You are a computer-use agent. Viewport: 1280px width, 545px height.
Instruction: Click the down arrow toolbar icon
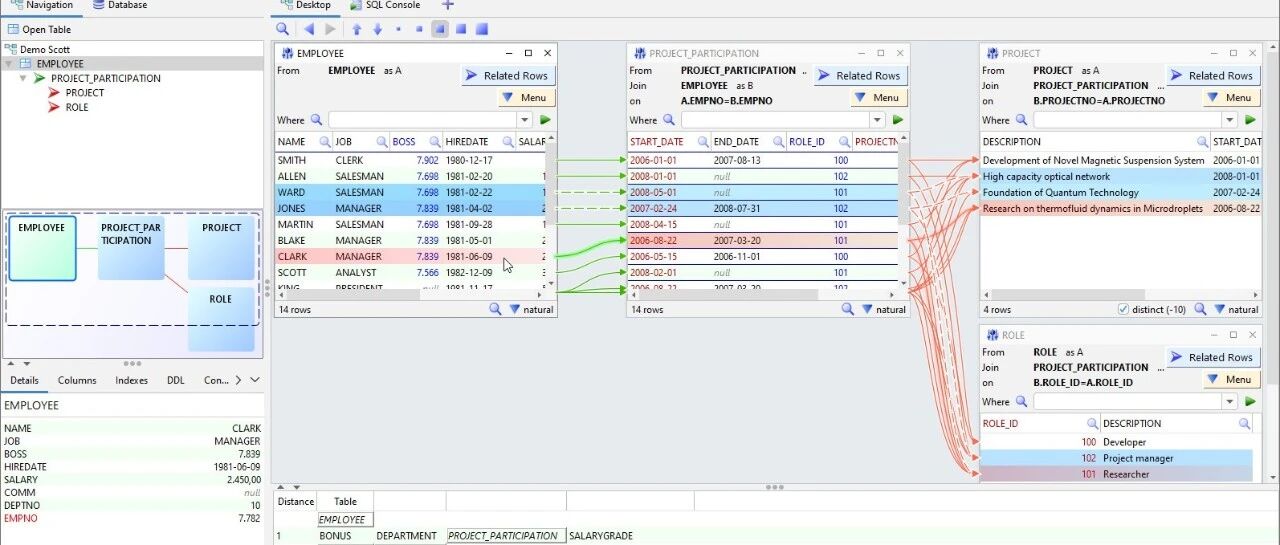377,29
